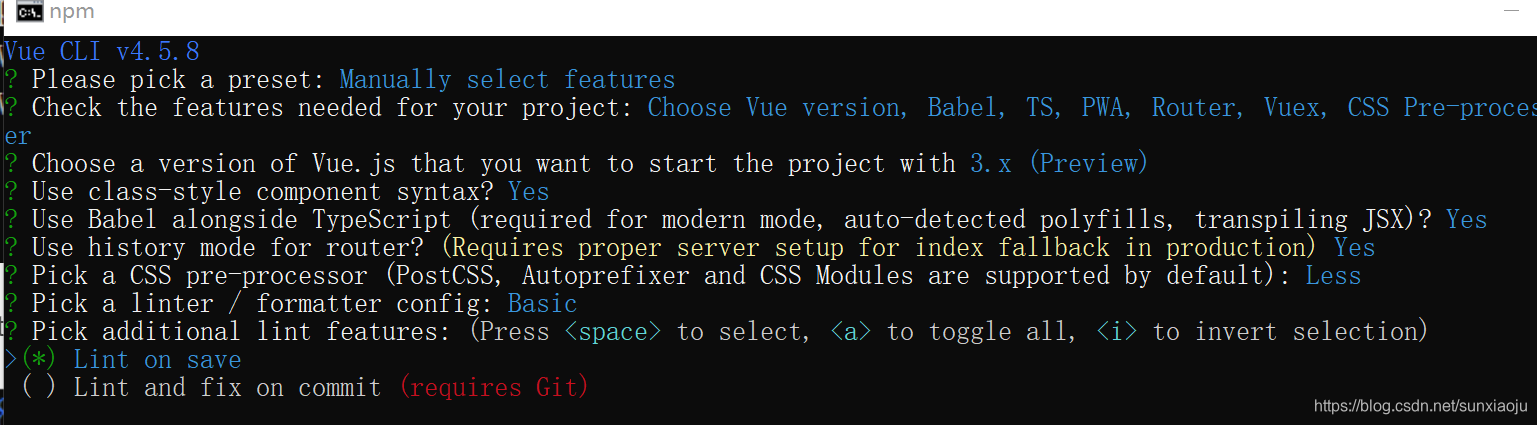Toggle the Lint and fix on commit checkbox
The image size is (1537, 425).
pos(37,388)
